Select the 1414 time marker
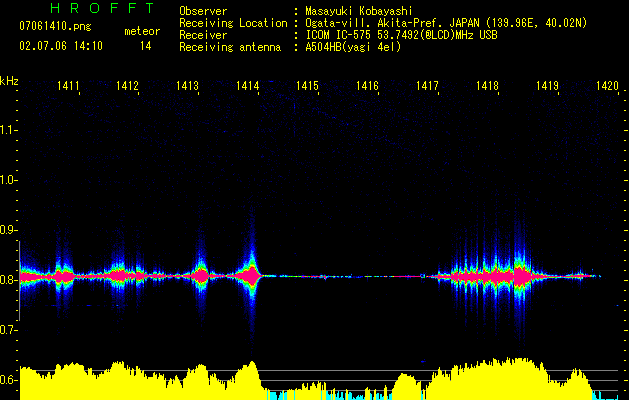 248,87
